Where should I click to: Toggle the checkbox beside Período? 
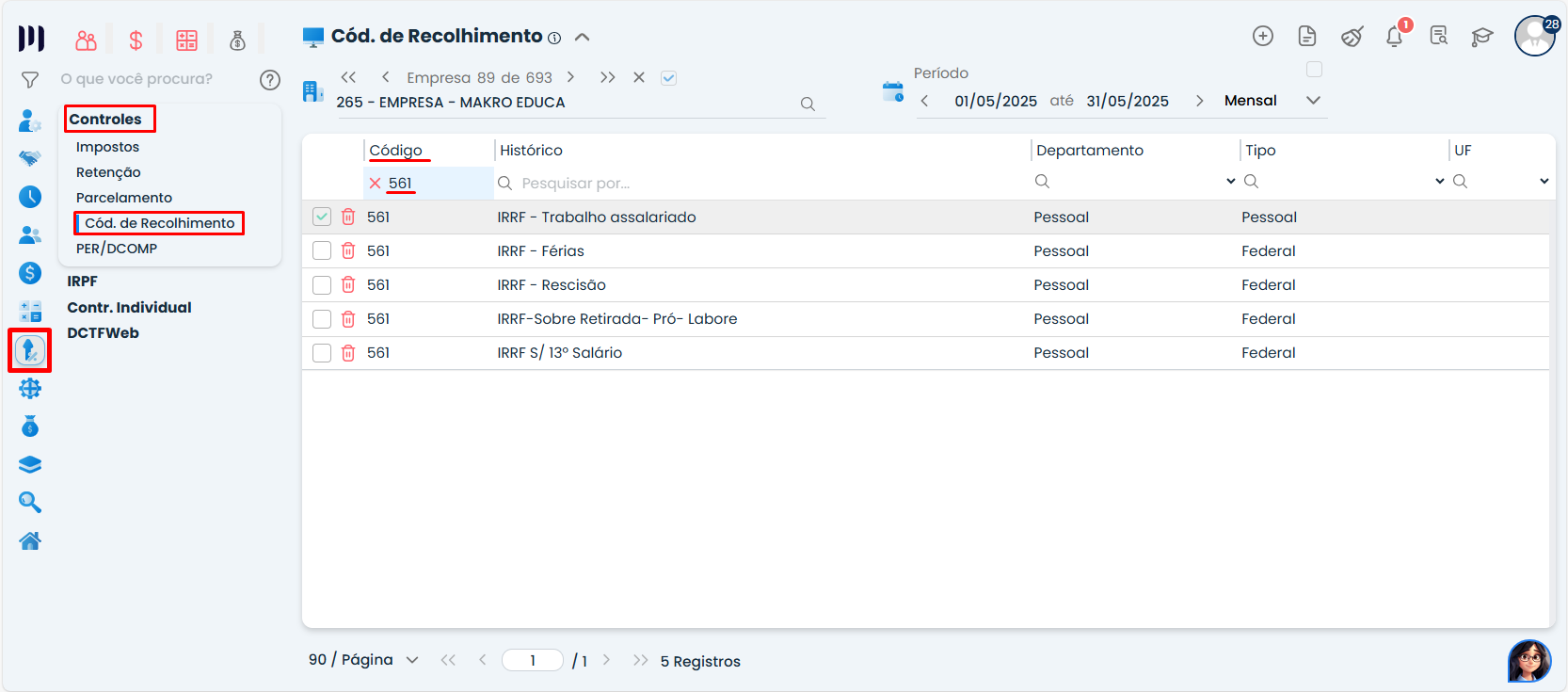pyautogui.click(x=1315, y=70)
